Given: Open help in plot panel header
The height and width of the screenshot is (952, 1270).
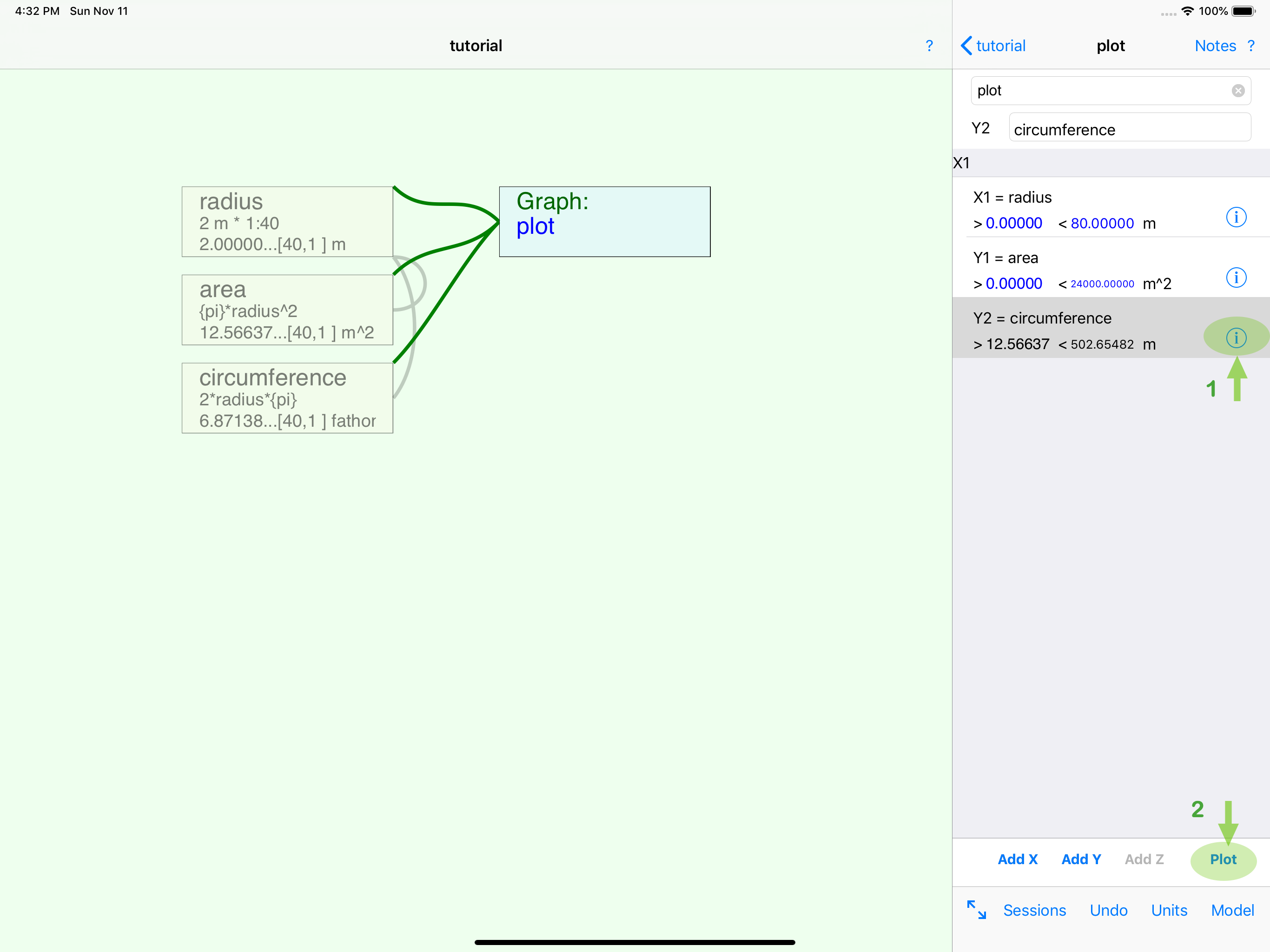Looking at the screenshot, I should tap(1251, 46).
